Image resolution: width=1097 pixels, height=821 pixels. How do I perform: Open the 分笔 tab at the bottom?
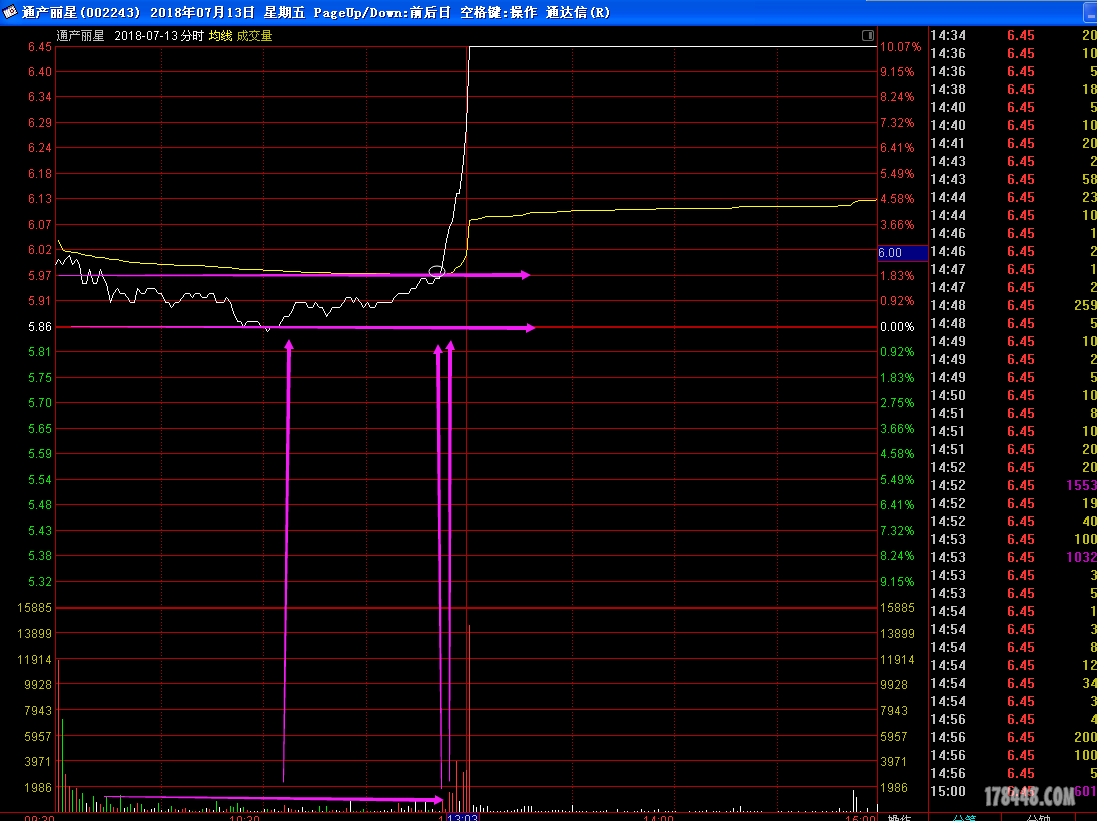[965, 818]
